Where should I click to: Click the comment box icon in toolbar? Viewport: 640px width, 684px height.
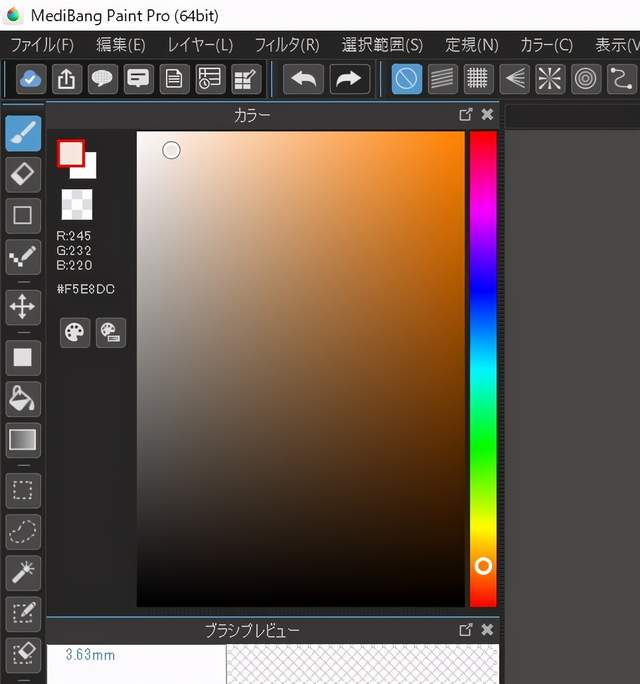138,79
